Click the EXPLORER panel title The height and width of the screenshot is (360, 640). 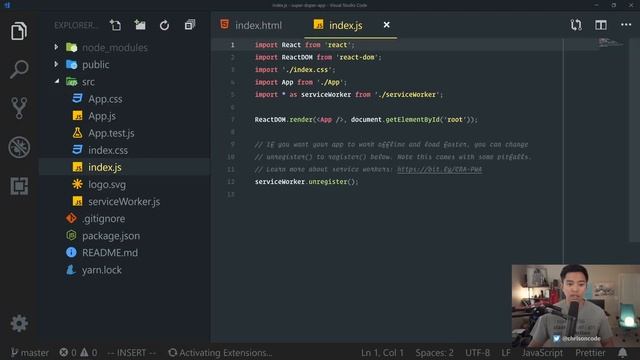76,25
